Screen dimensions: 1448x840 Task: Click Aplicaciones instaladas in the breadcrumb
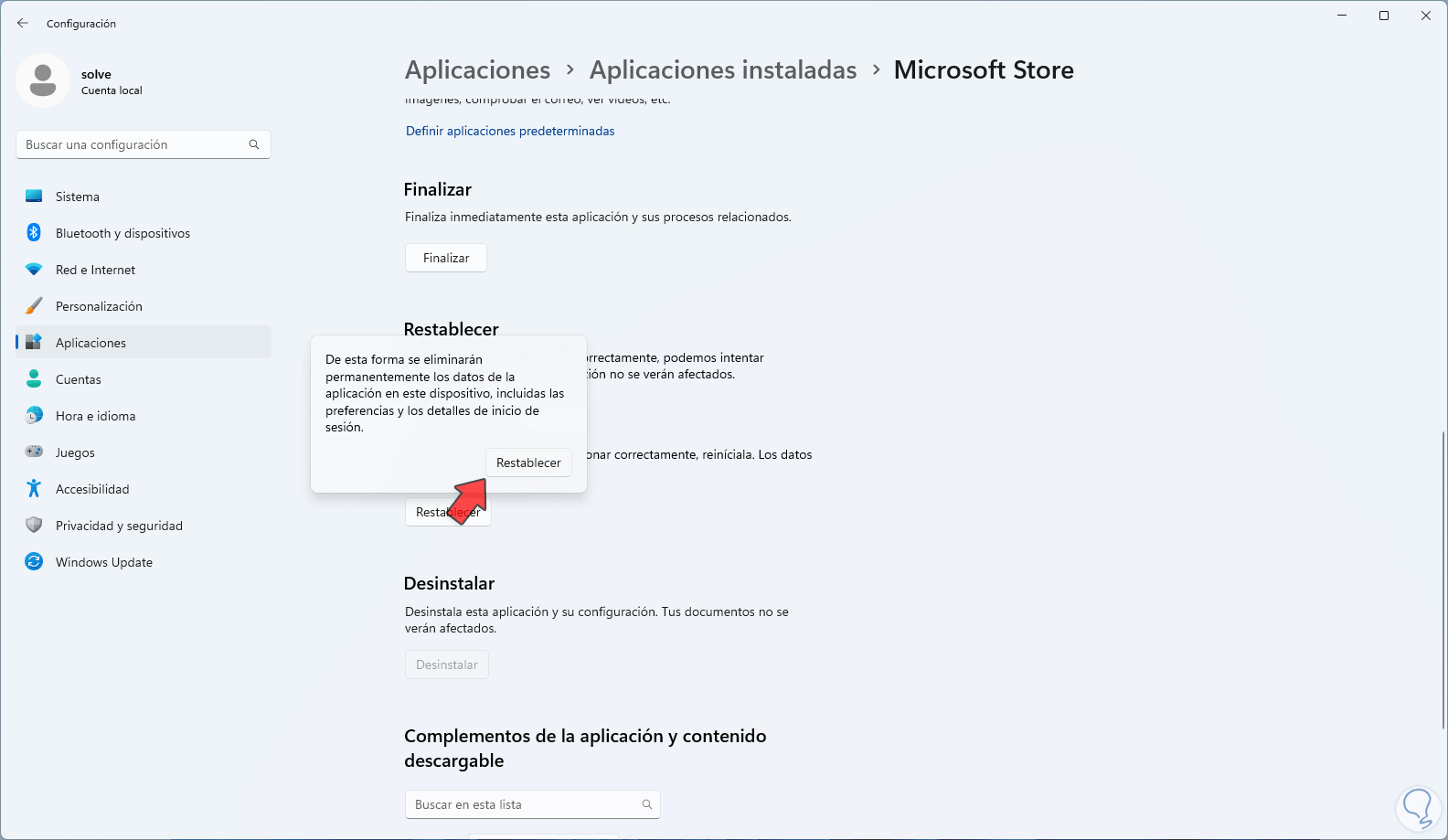(723, 69)
